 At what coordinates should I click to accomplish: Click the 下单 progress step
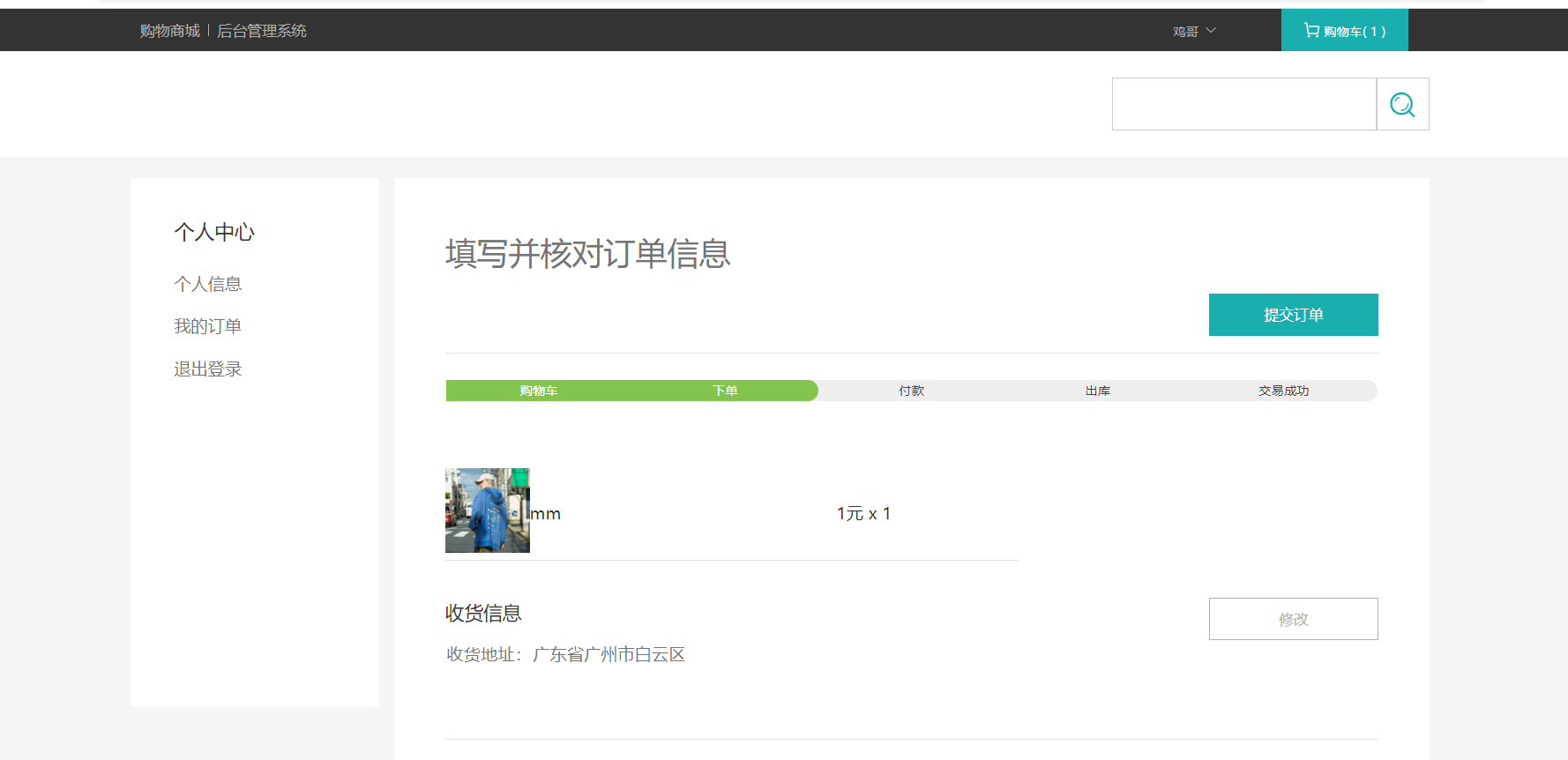pos(725,391)
